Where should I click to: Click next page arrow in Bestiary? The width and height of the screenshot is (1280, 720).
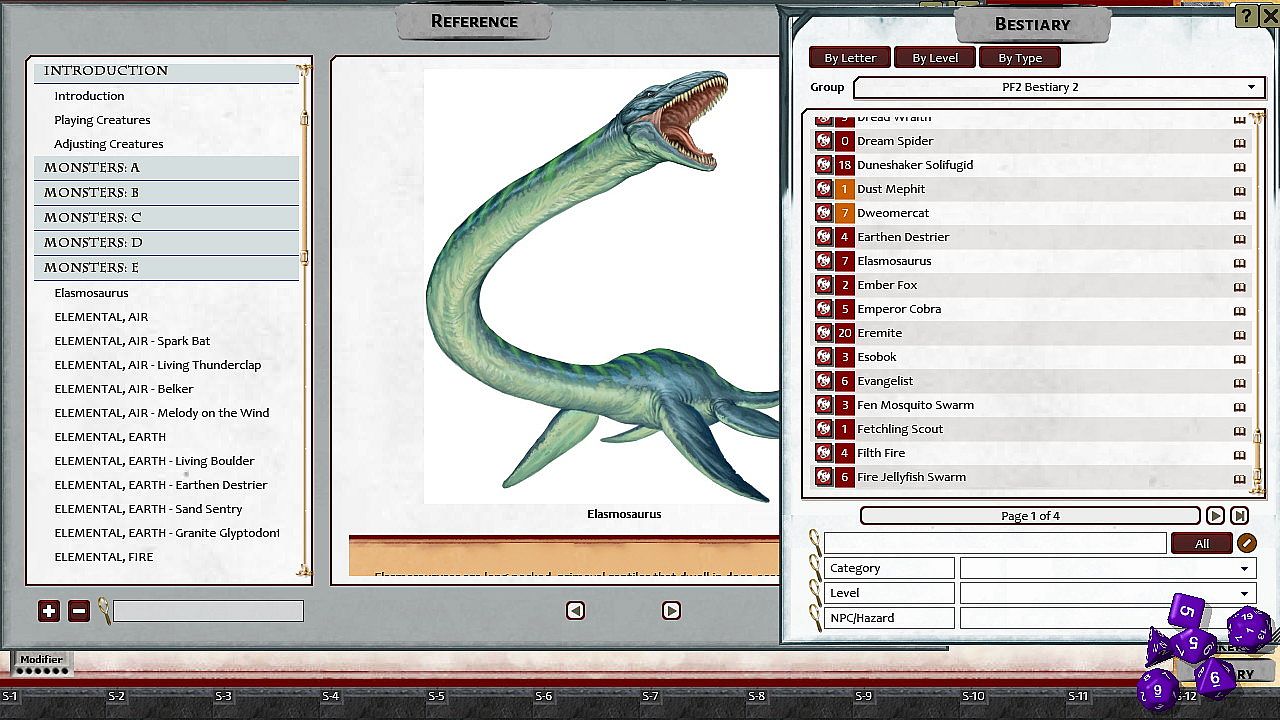tap(1215, 516)
